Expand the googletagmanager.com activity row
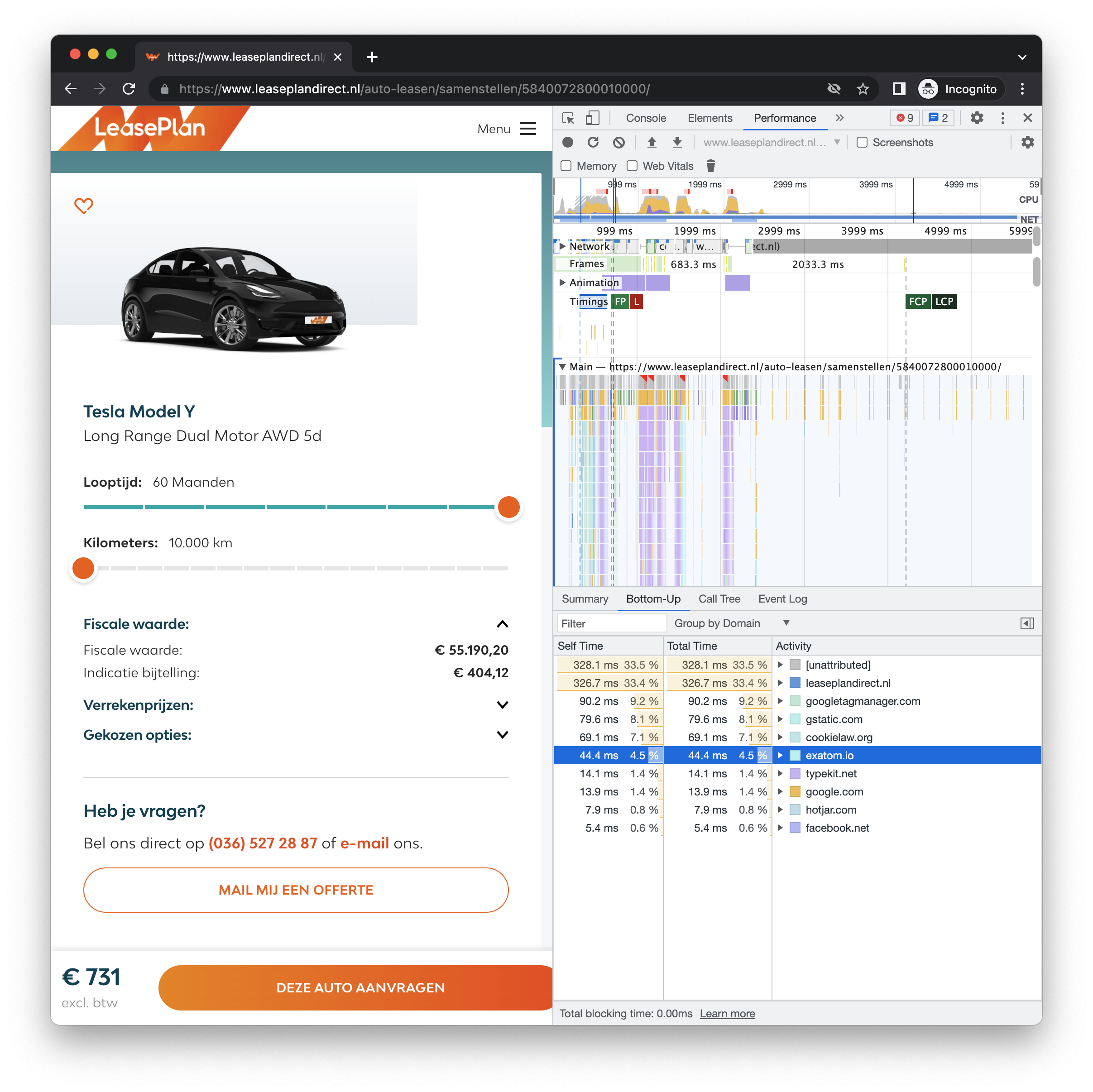The image size is (1093, 1092). coord(780,701)
